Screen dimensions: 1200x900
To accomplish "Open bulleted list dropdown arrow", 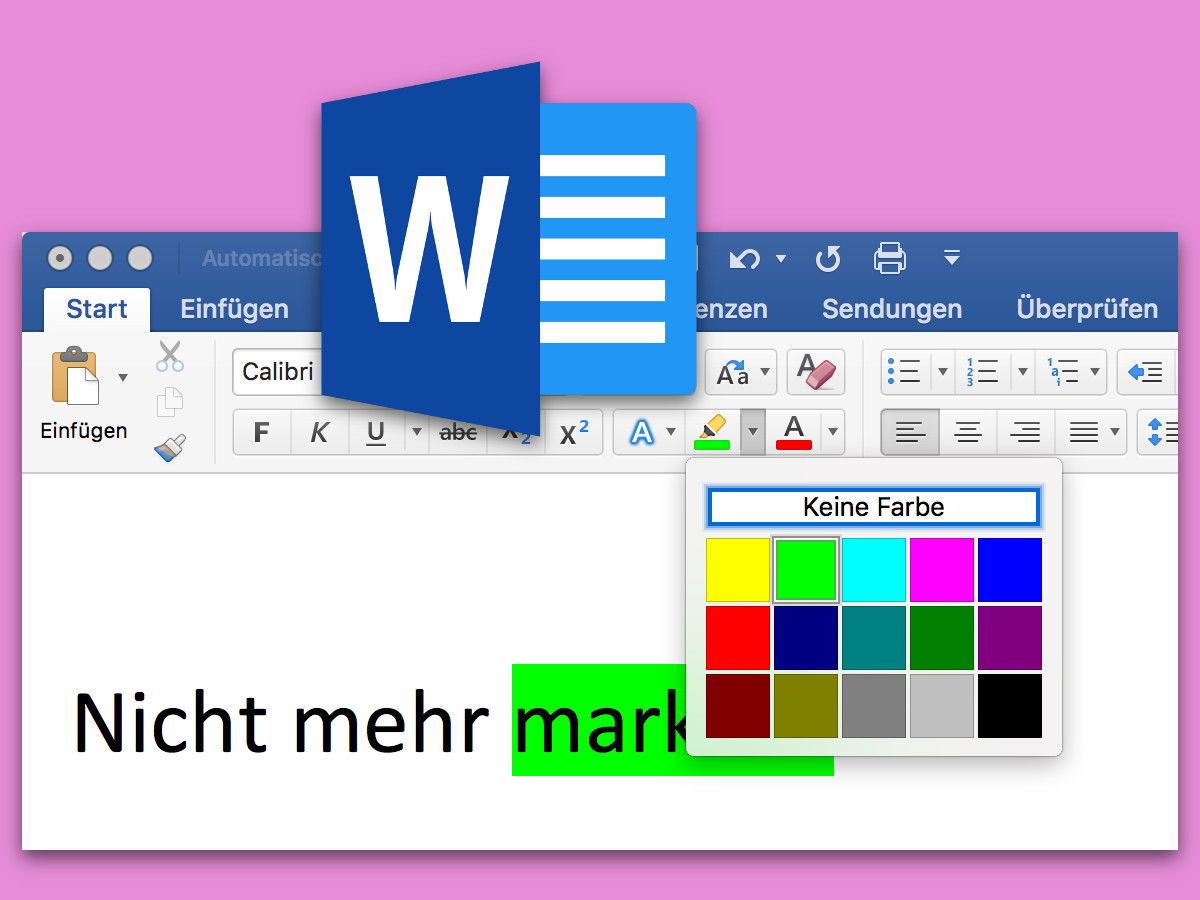I will pyautogui.click(x=941, y=372).
